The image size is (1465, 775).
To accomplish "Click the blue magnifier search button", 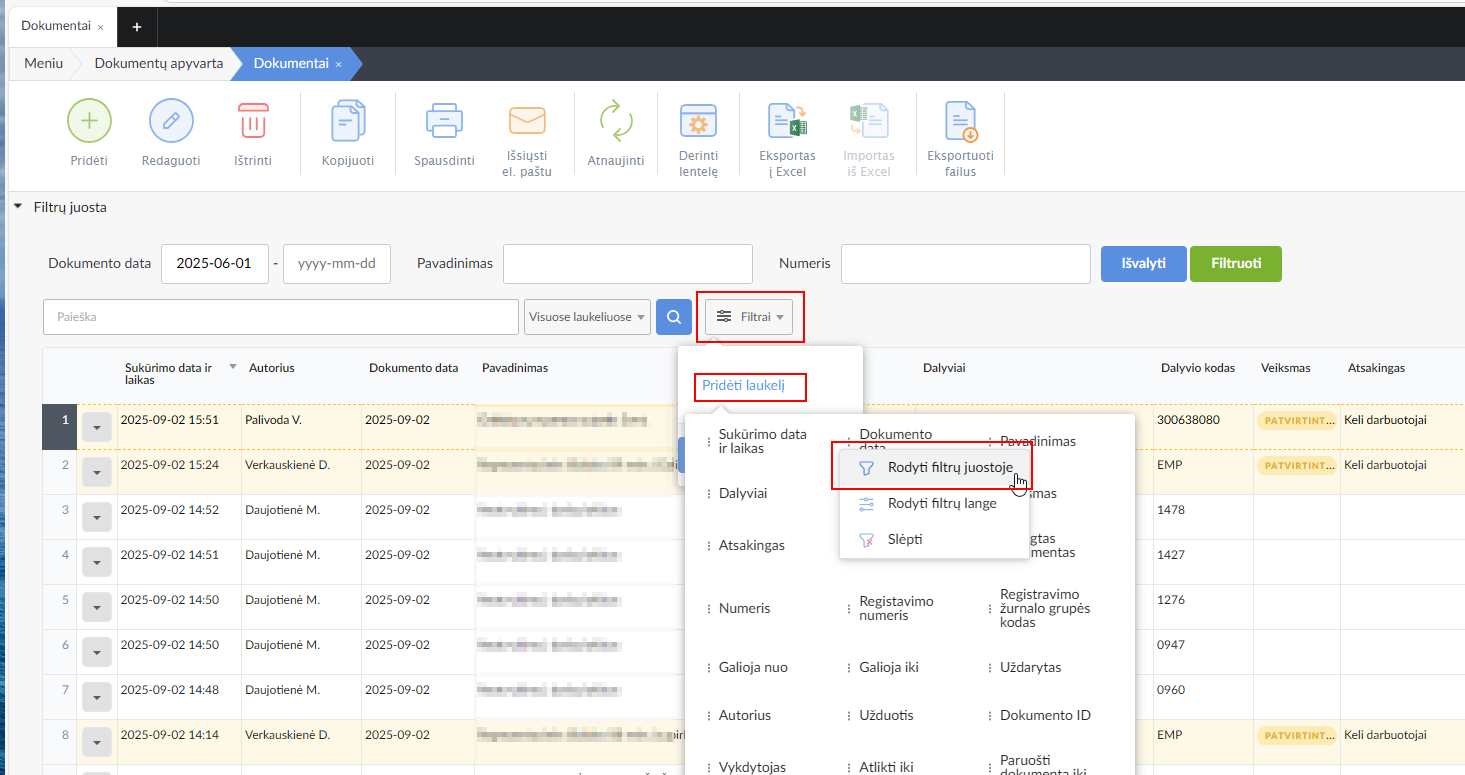I will click(x=674, y=317).
